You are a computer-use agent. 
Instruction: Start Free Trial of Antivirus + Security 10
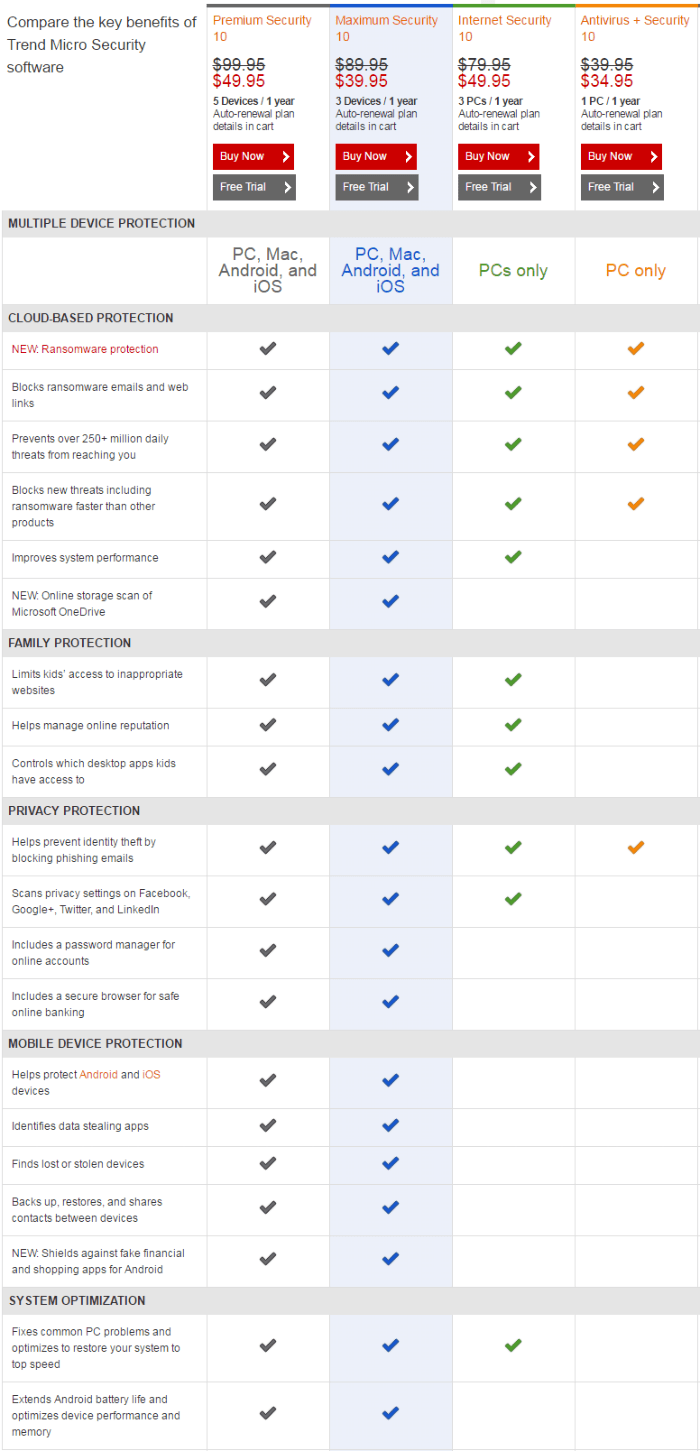pyautogui.click(x=621, y=187)
